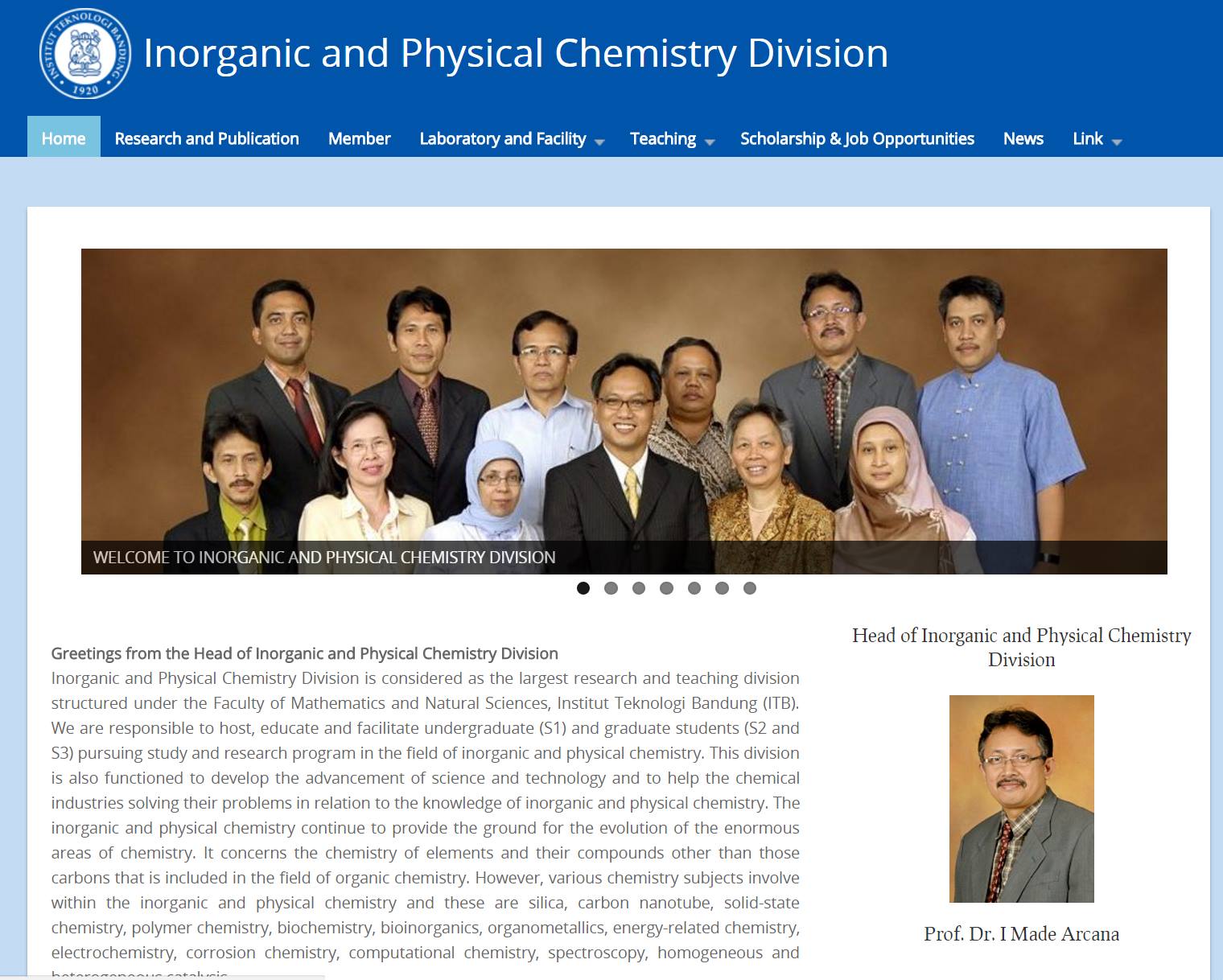
Task: Select the fifth slideshow dot
Action: pos(694,588)
